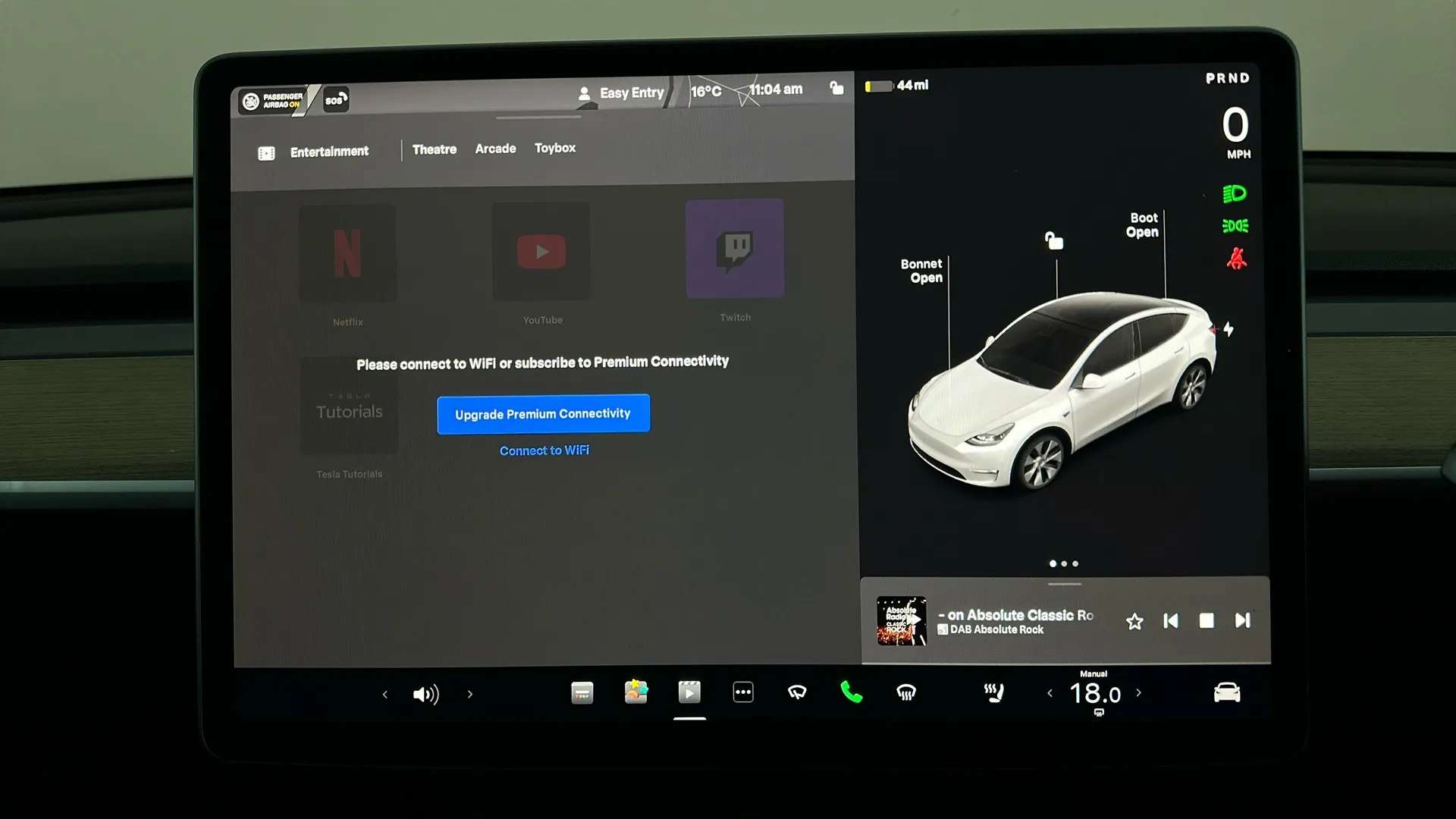Tap the 11:04 am clock
Viewport: 1456px width, 819px height.
(x=775, y=89)
